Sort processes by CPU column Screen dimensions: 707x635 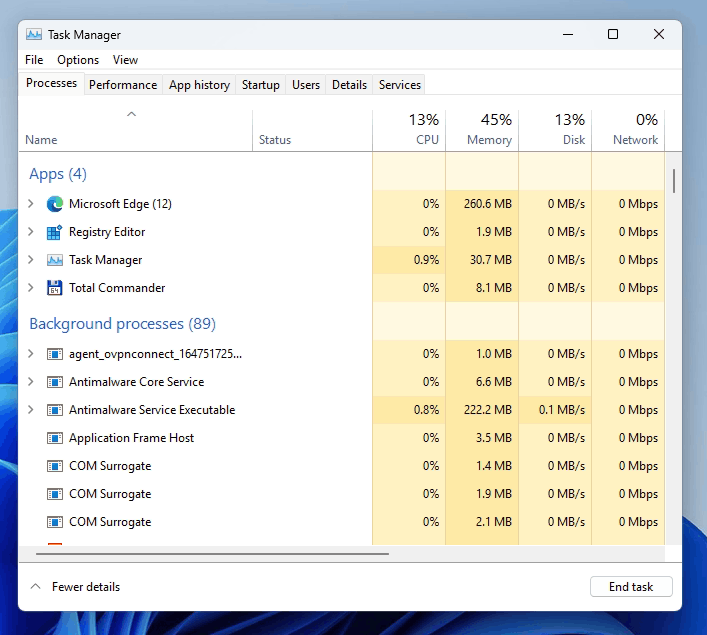[409, 131]
